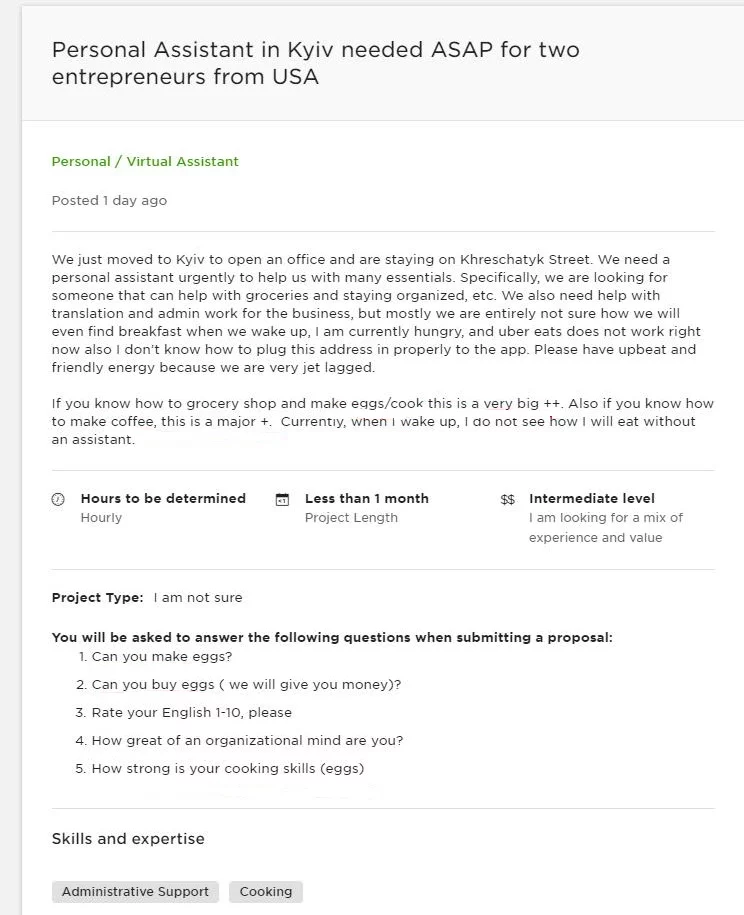The width and height of the screenshot is (744, 915).
Task: Select the Administrative Support skill tag
Action: point(135,892)
